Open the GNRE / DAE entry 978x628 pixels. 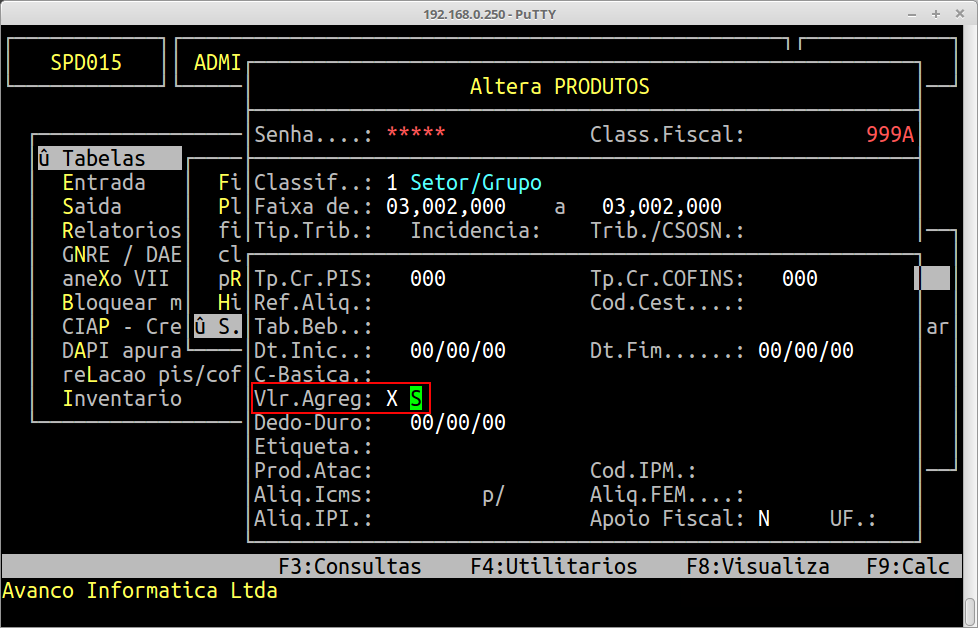pos(121,255)
